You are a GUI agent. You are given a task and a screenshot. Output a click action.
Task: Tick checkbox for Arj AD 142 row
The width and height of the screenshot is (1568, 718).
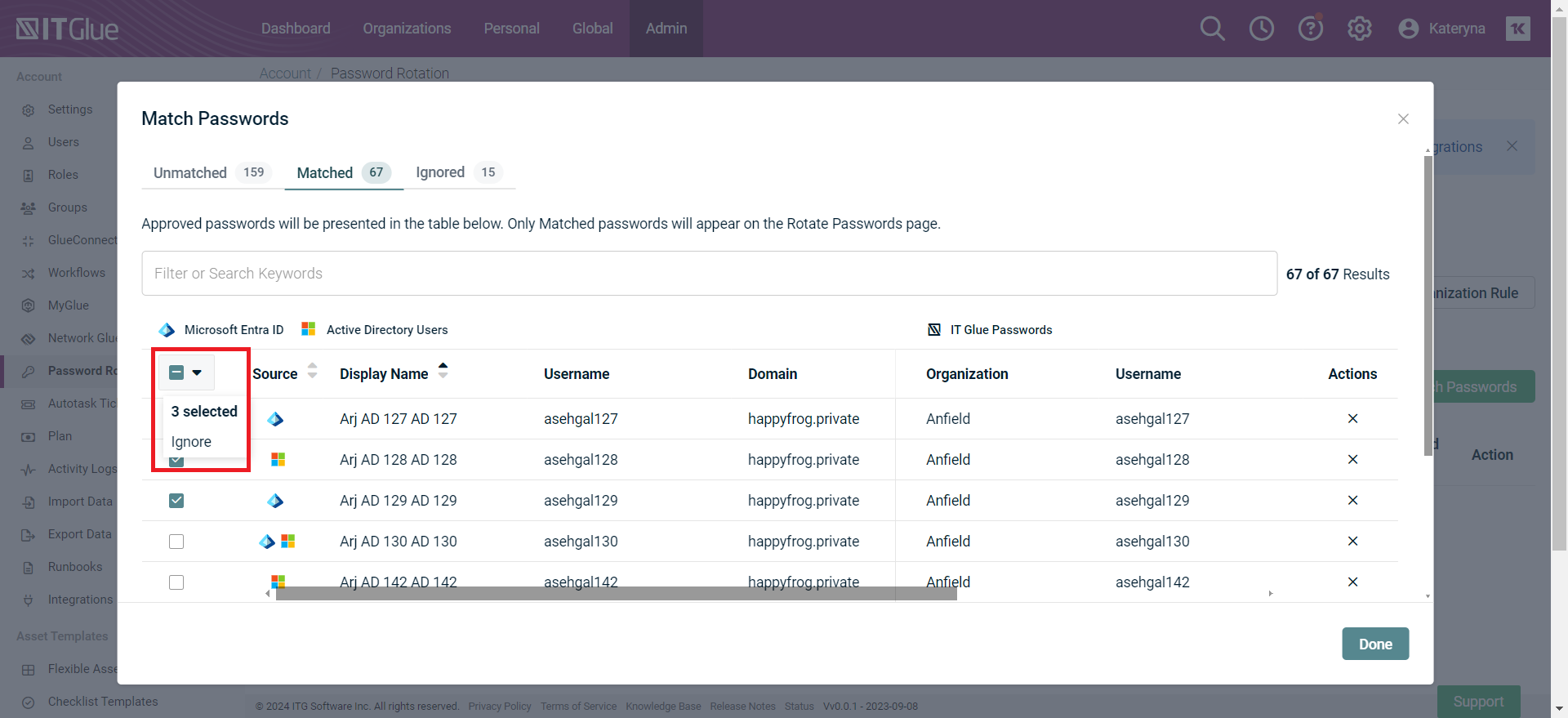pos(176,582)
